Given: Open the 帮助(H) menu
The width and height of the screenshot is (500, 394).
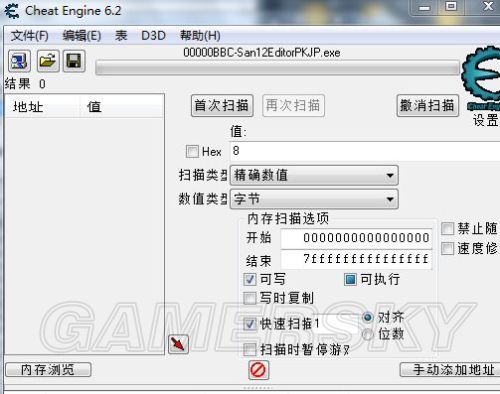Looking at the screenshot, I should tap(200, 35).
